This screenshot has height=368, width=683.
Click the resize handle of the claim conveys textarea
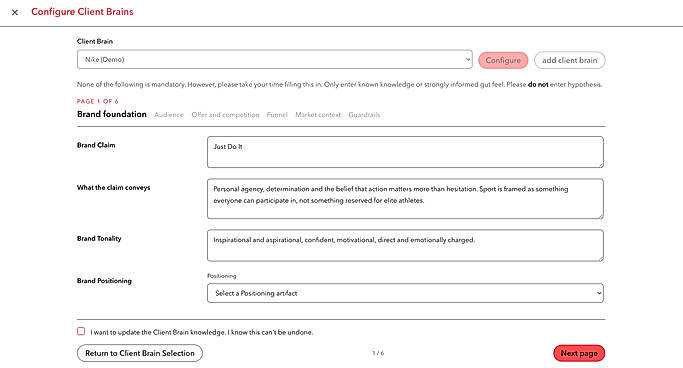(x=601, y=216)
